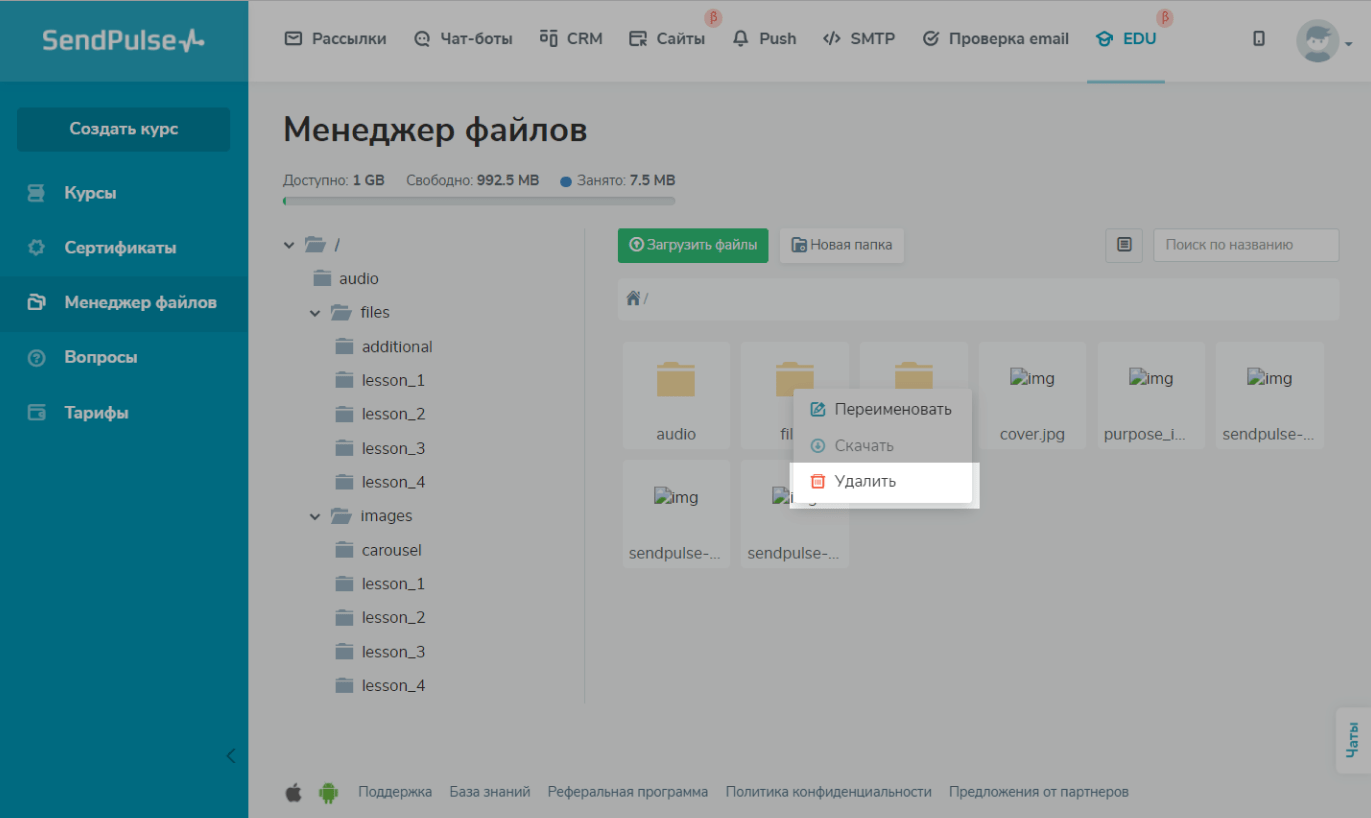
Task: Collapse the left sidebar with arrow icon
Action: coord(231,756)
